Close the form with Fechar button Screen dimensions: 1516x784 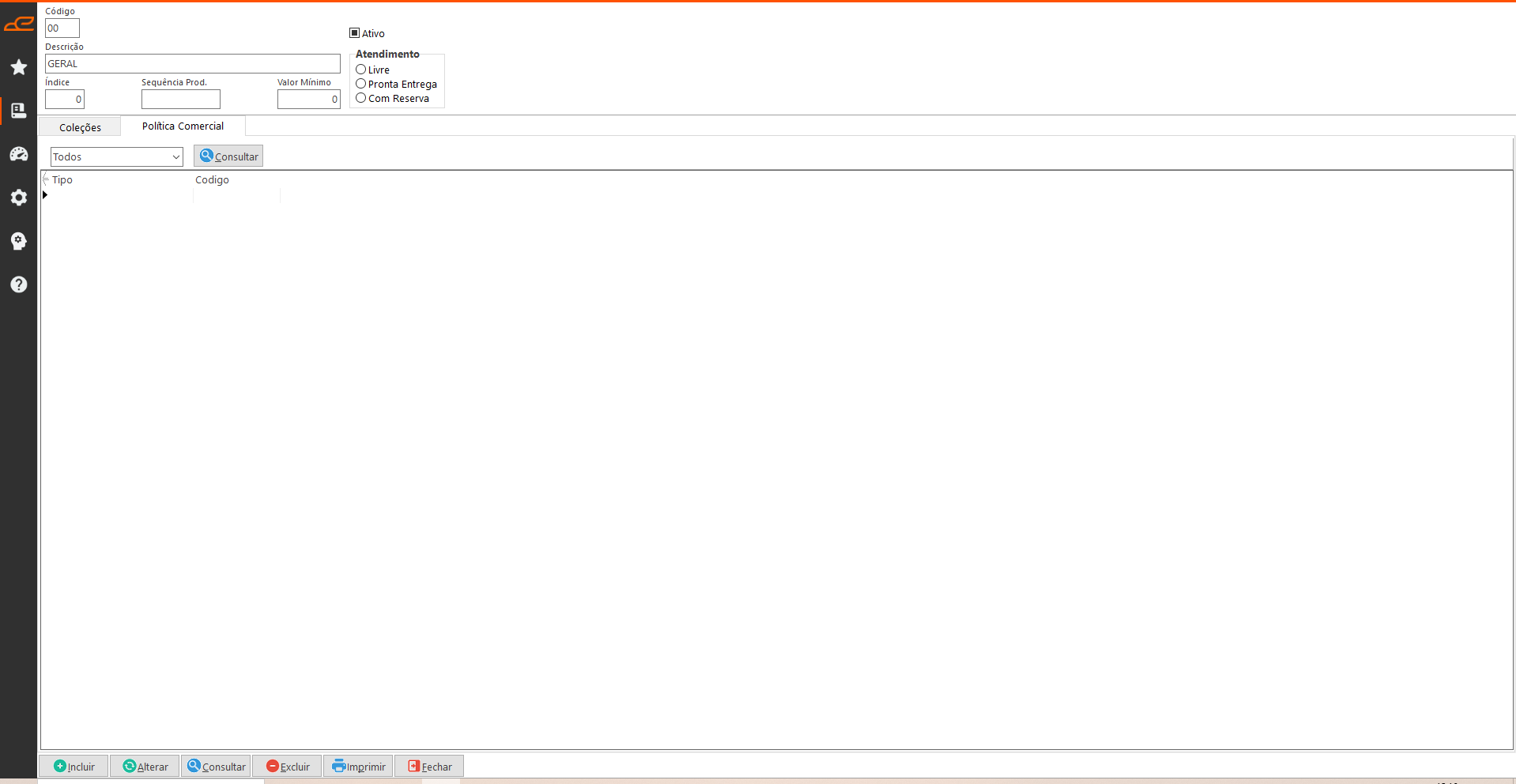430,767
